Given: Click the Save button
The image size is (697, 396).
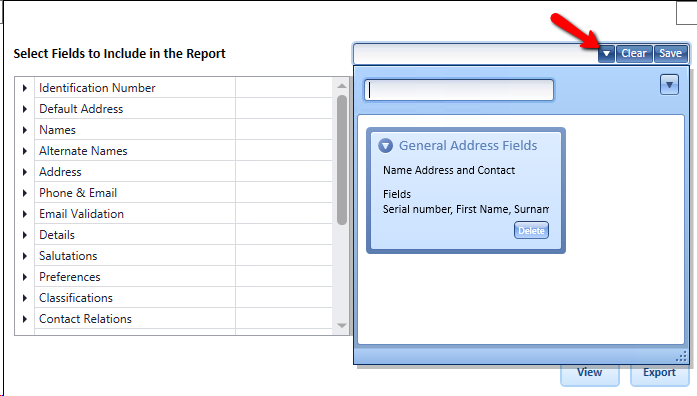Looking at the screenshot, I should (x=670, y=54).
